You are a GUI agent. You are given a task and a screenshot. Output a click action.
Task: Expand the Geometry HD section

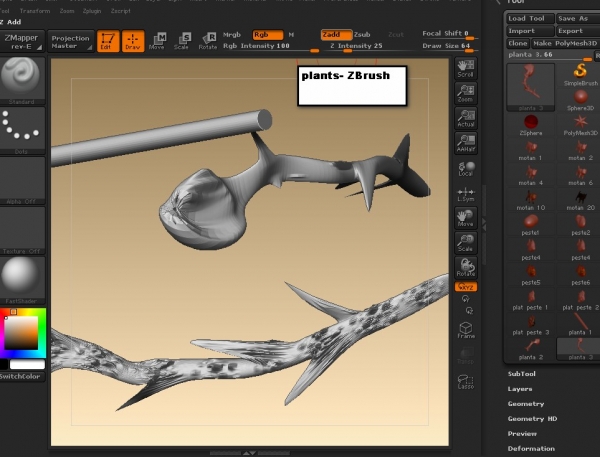coord(532,419)
